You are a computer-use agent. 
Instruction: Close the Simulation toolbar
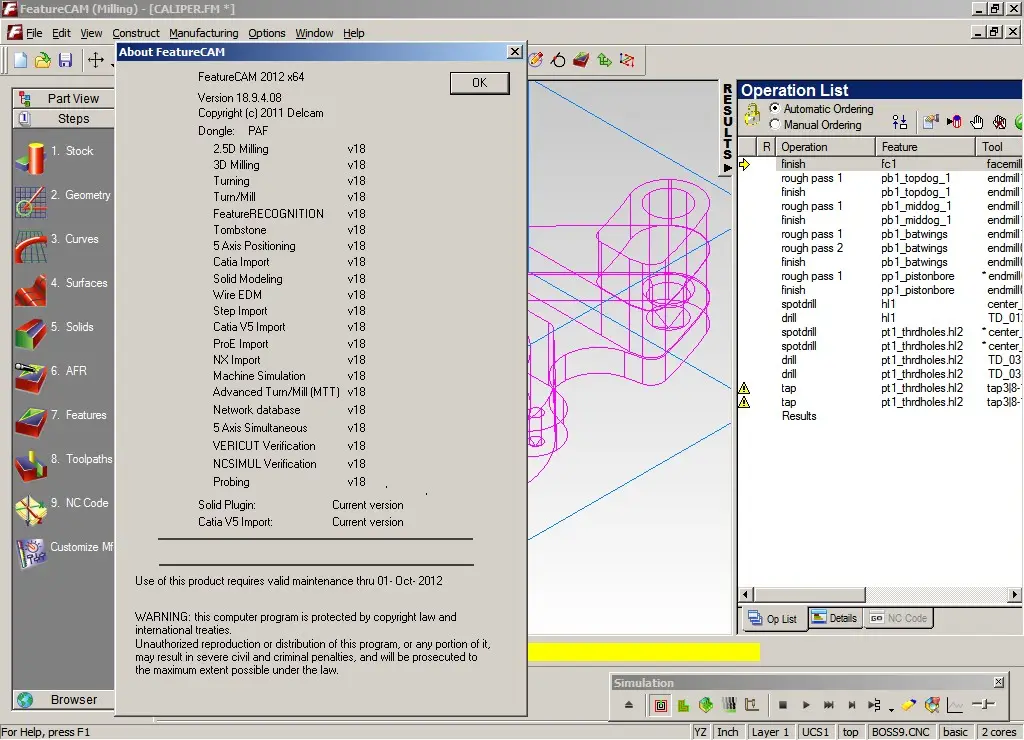point(999,683)
